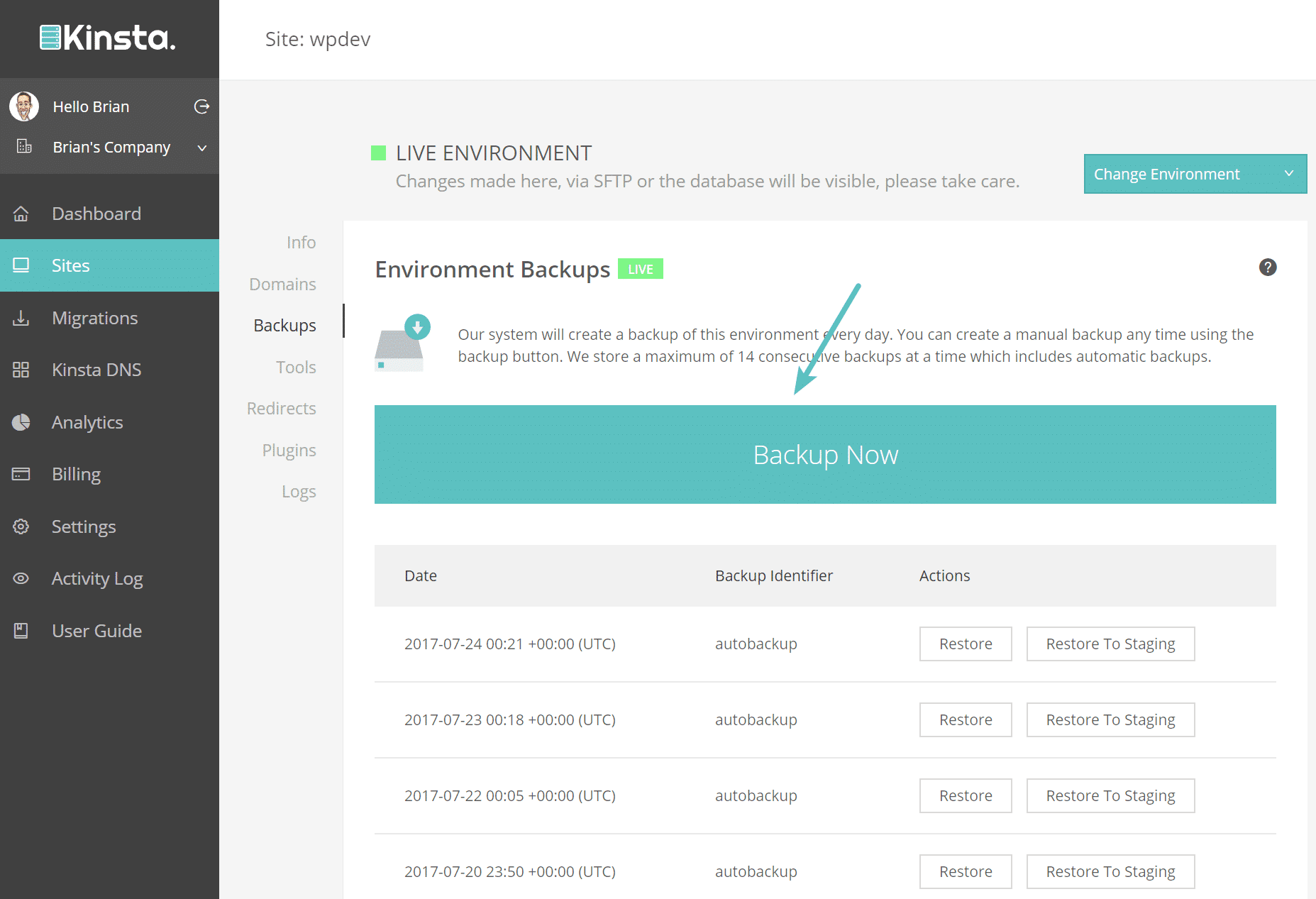Select the Plugins tab
The width and height of the screenshot is (1316, 899).
pyautogui.click(x=289, y=449)
